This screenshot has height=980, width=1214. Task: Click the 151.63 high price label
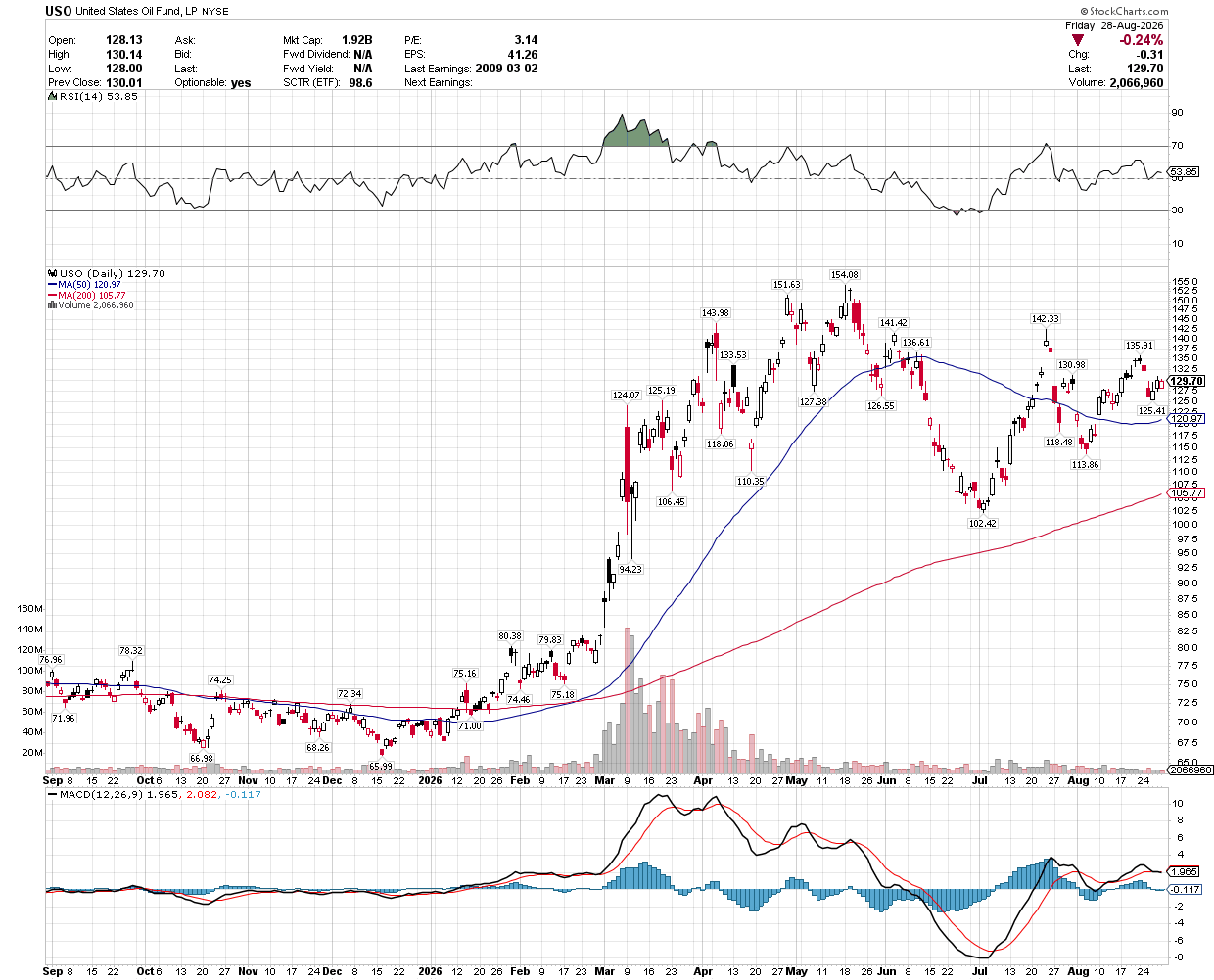tap(786, 285)
